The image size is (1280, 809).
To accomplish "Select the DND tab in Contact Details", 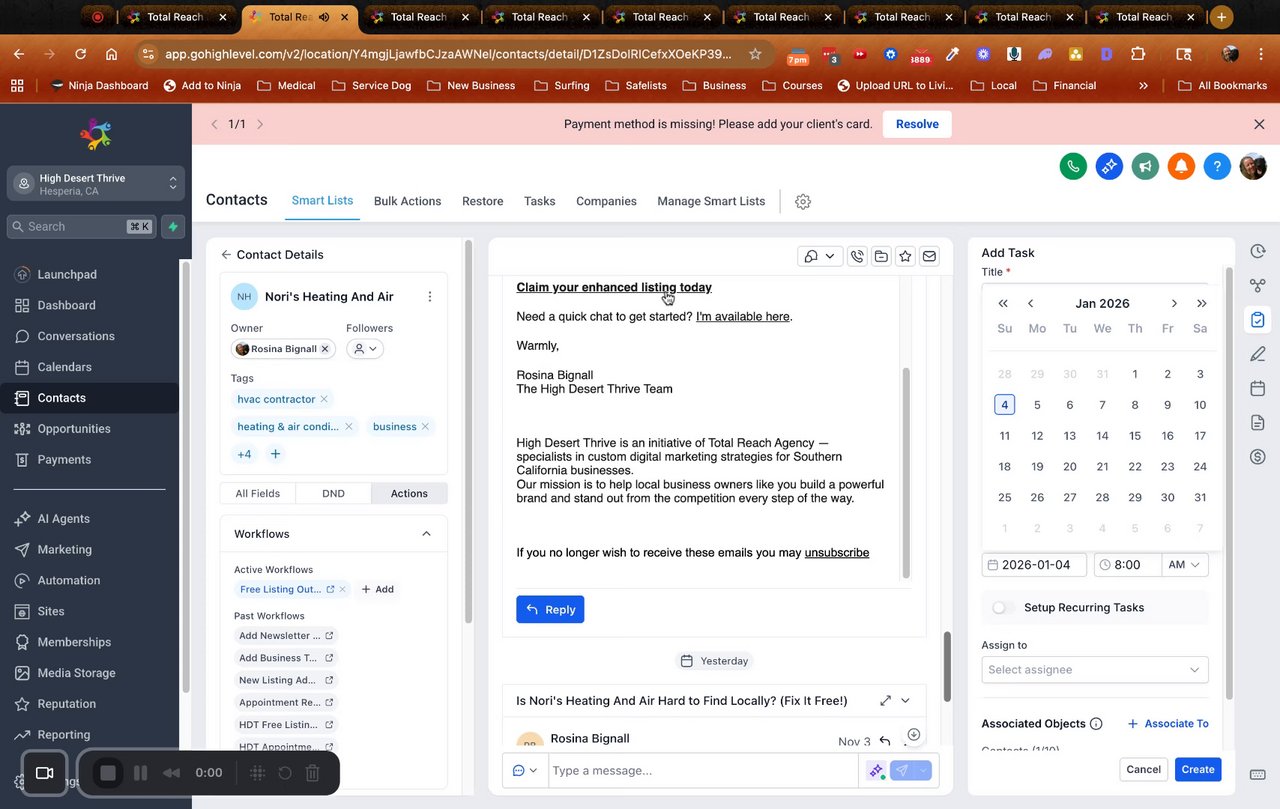I will (333, 494).
